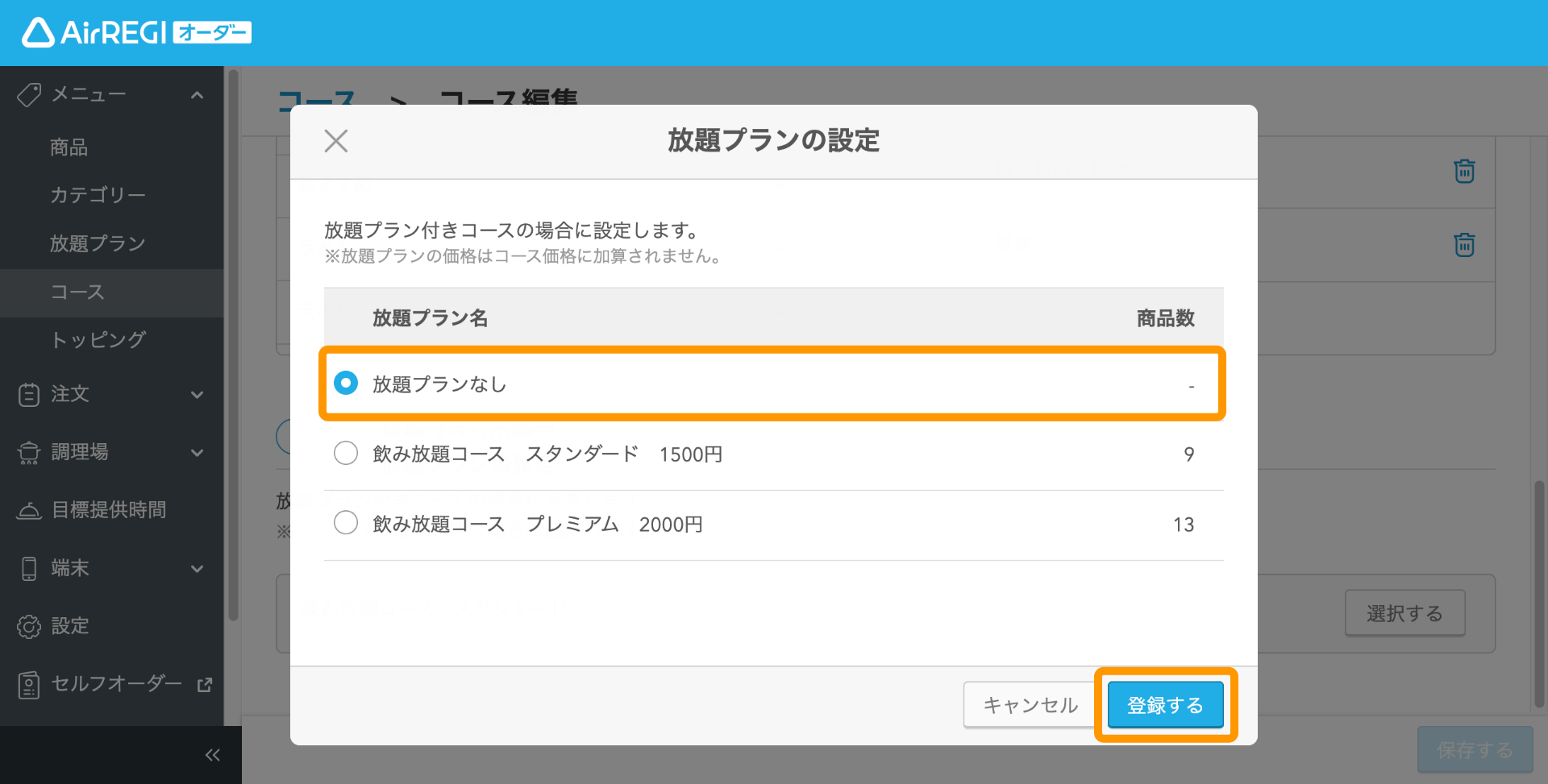
Task: Expand the 注文 section chevron
Action: pos(197,395)
